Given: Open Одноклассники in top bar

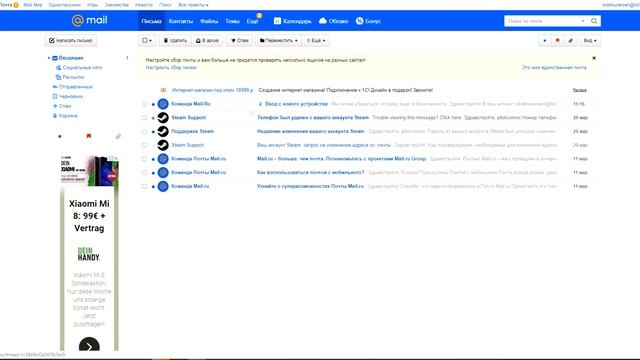Looking at the screenshot, I should 64,5.
